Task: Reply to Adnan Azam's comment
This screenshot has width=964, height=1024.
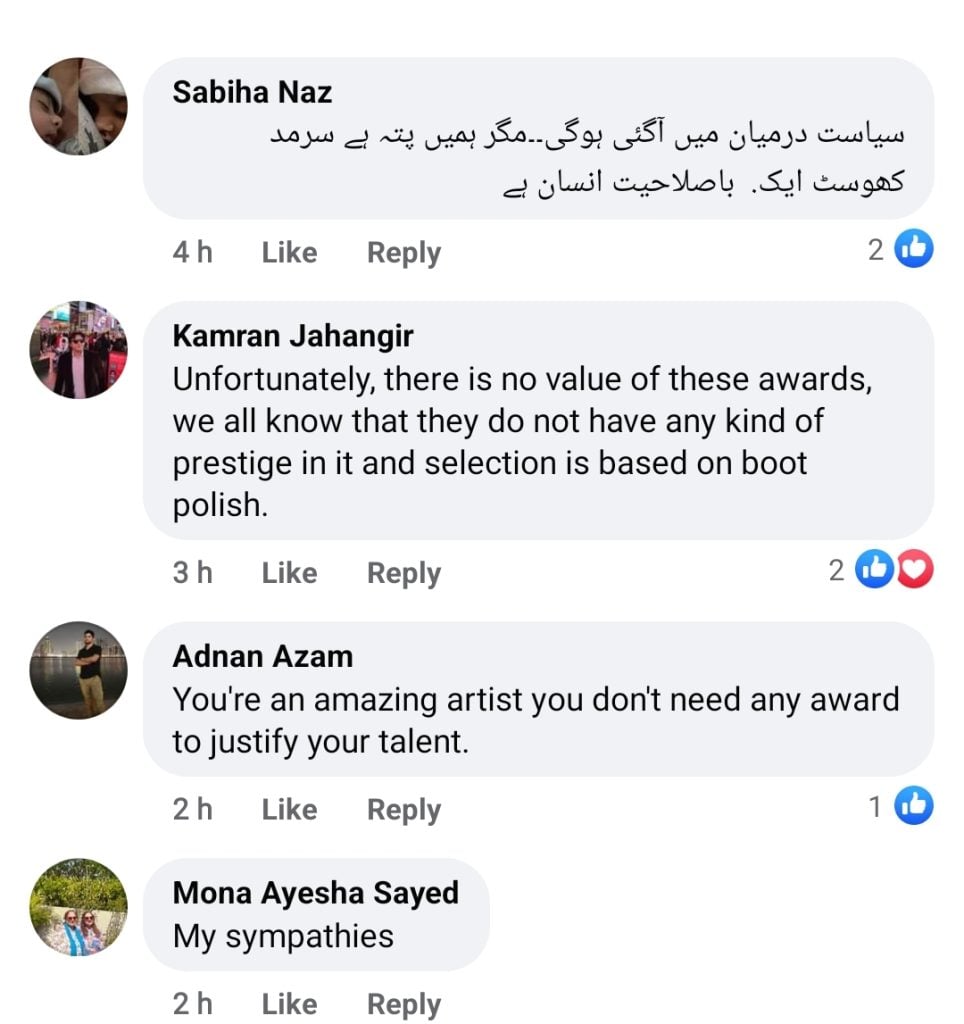Action: (x=403, y=809)
